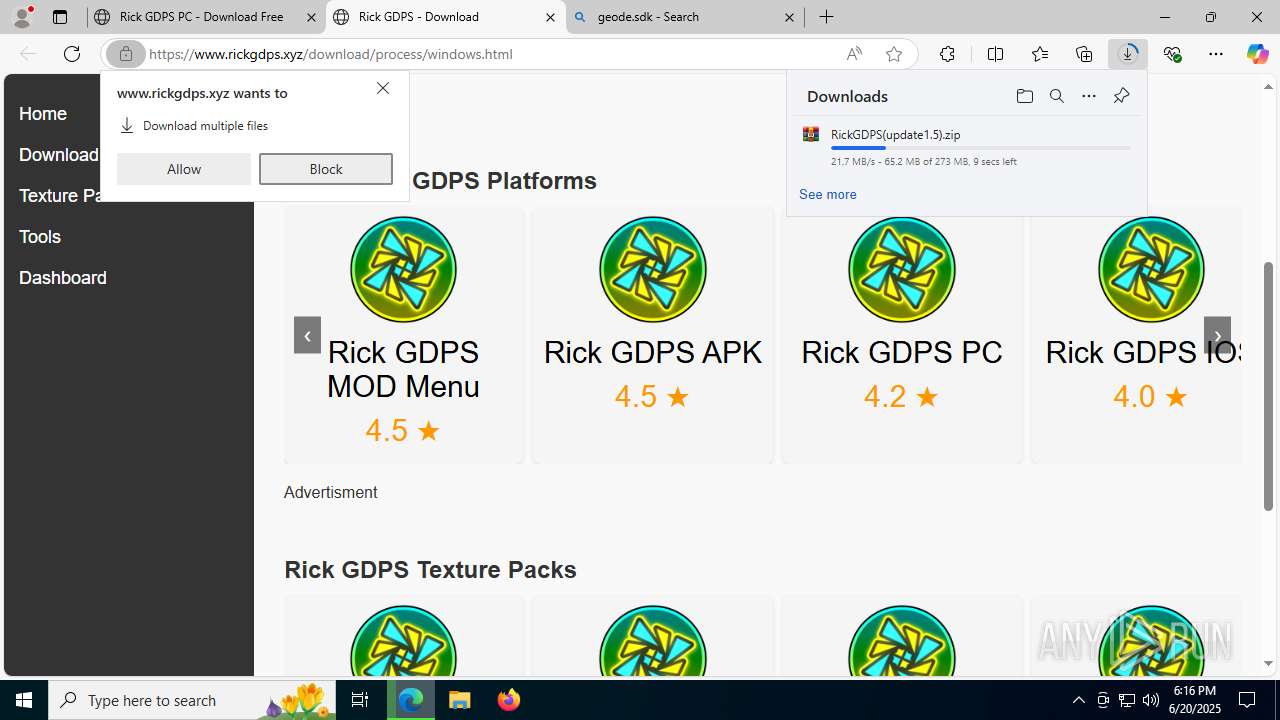1280x720 pixels.
Task: Block downloading multiple files
Action: [x=326, y=169]
